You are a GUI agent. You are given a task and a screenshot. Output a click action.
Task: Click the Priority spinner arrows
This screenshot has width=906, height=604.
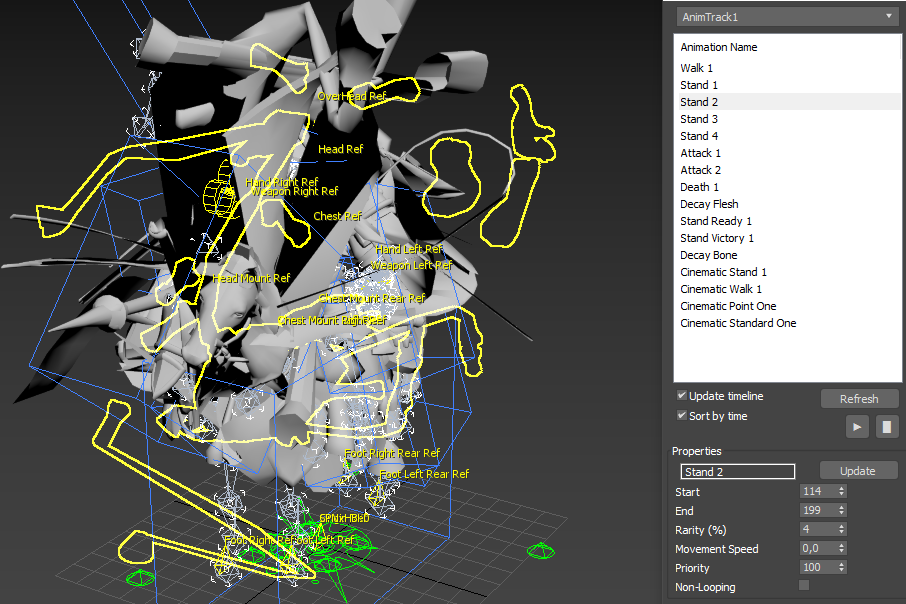click(x=841, y=567)
